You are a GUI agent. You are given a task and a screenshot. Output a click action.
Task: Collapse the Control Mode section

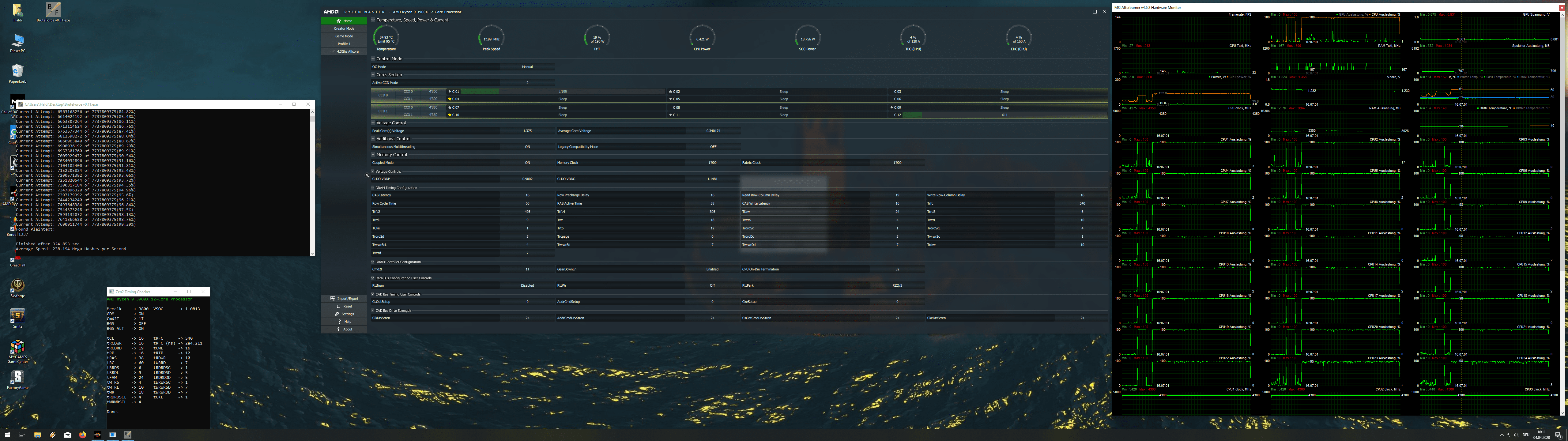click(x=373, y=59)
